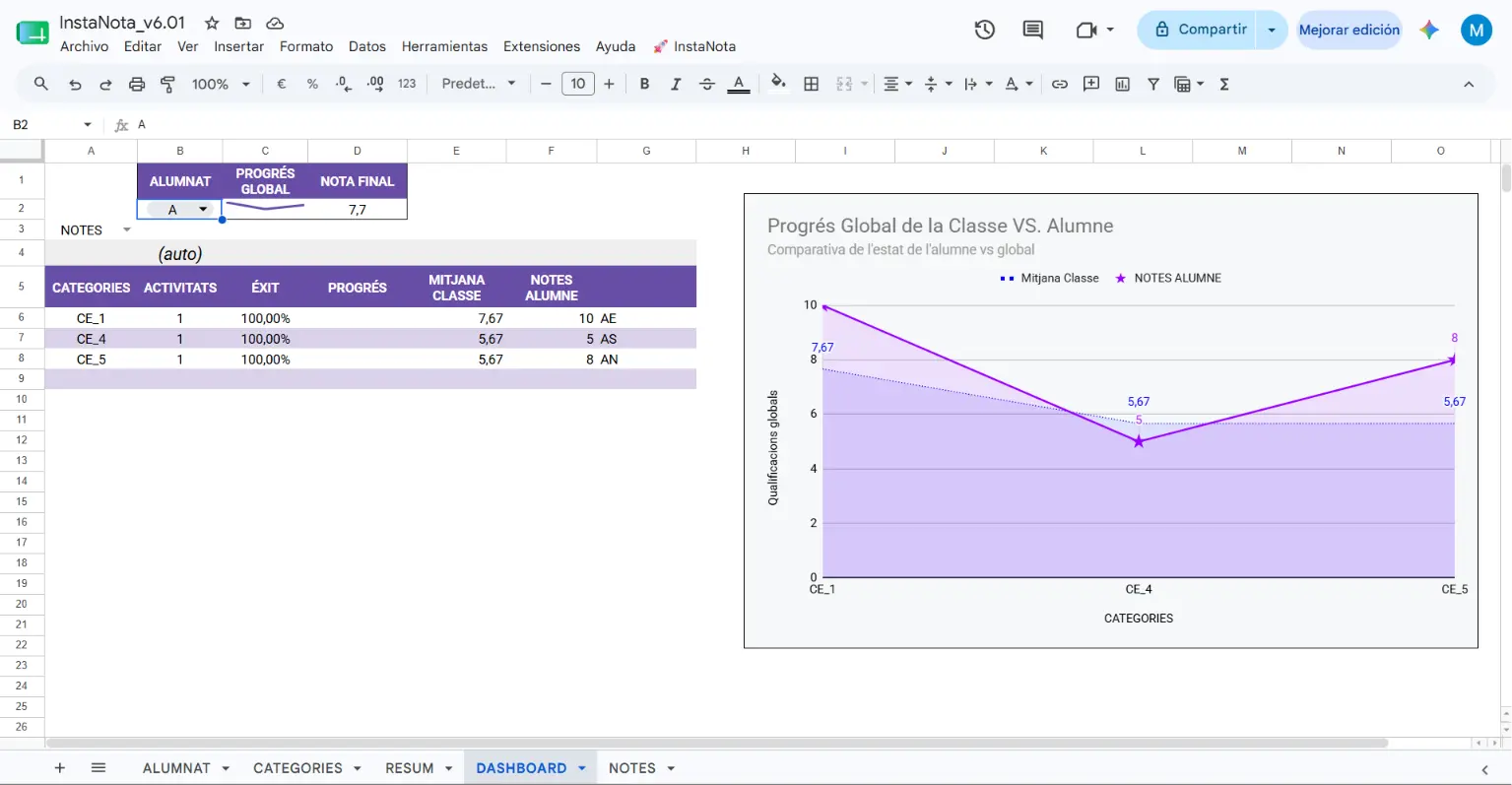Screen dimensions: 1512x785
Task: Select the NOTA FINAL 7,7 cell
Action: coord(358,210)
